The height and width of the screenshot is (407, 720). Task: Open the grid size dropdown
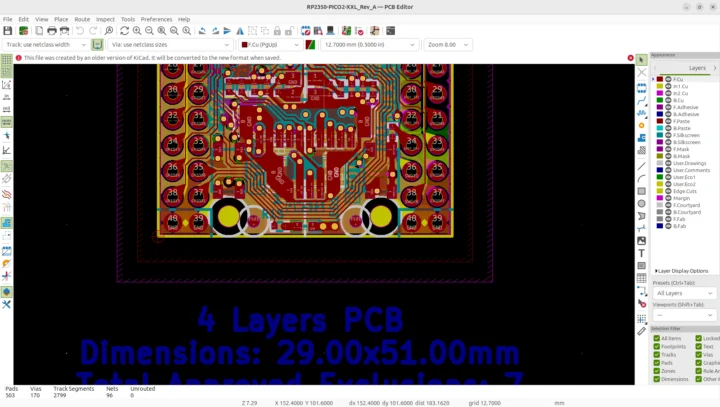tap(370, 45)
